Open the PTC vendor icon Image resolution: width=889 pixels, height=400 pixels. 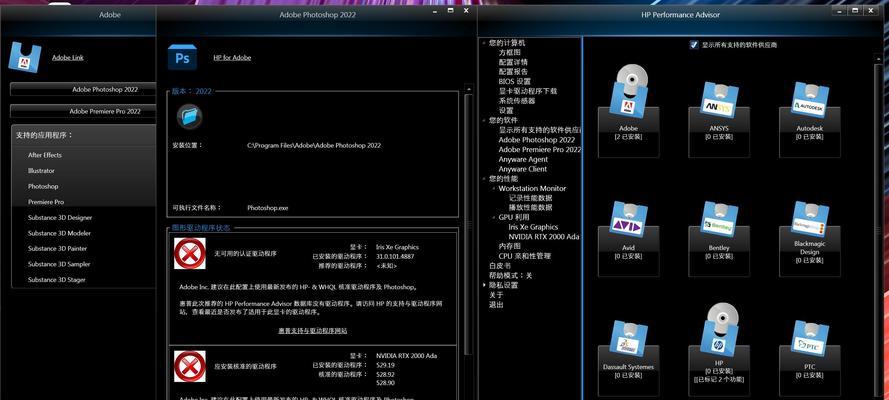[810, 340]
